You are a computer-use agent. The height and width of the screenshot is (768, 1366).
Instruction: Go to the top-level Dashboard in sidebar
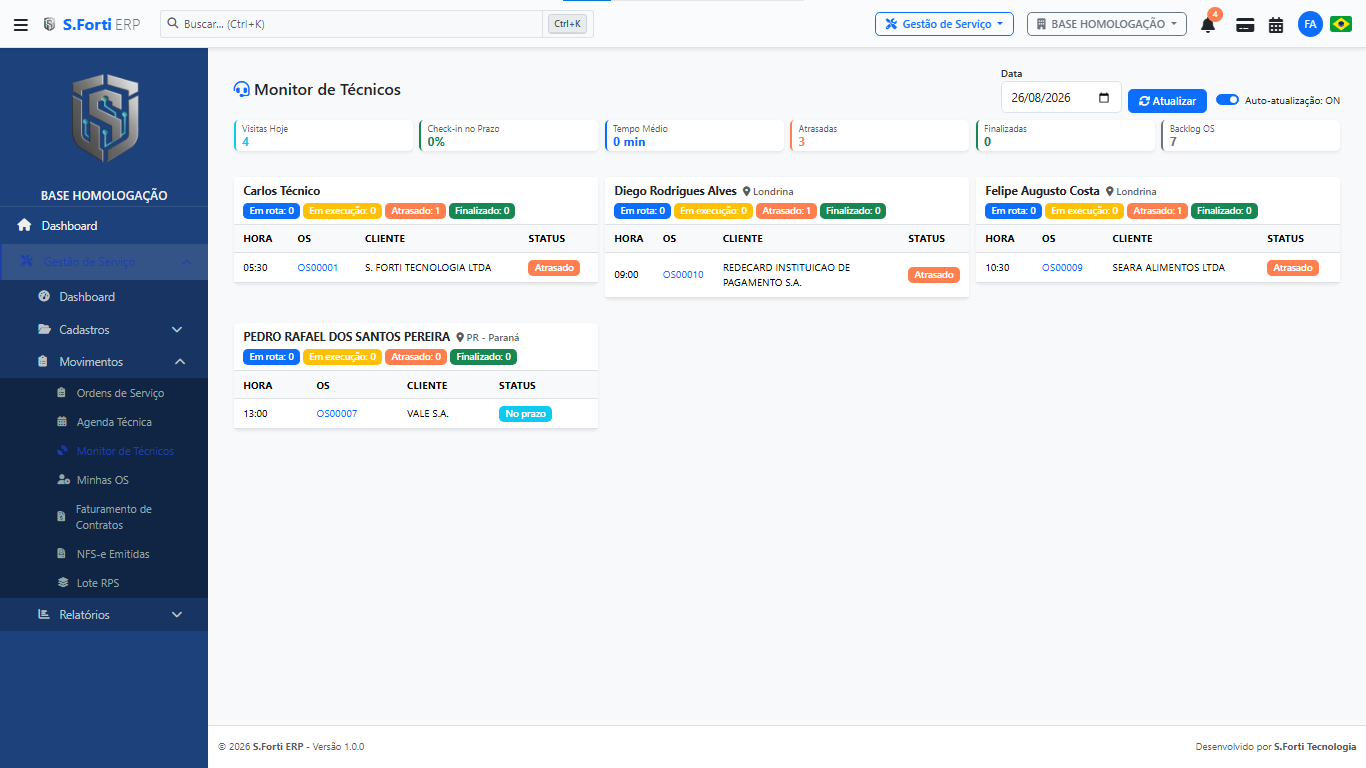click(x=104, y=225)
